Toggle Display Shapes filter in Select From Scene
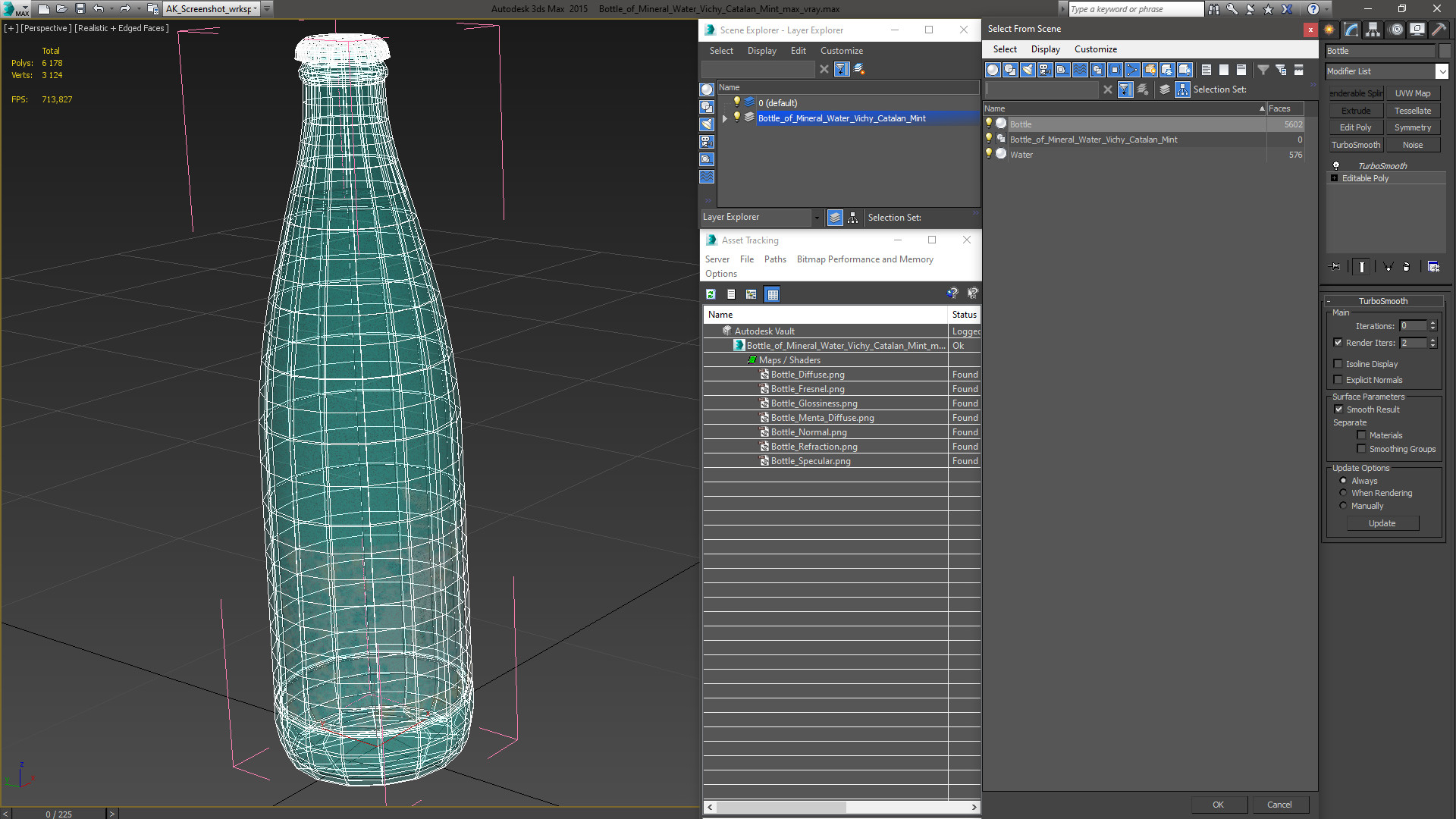 click(x=1010, y=70)
